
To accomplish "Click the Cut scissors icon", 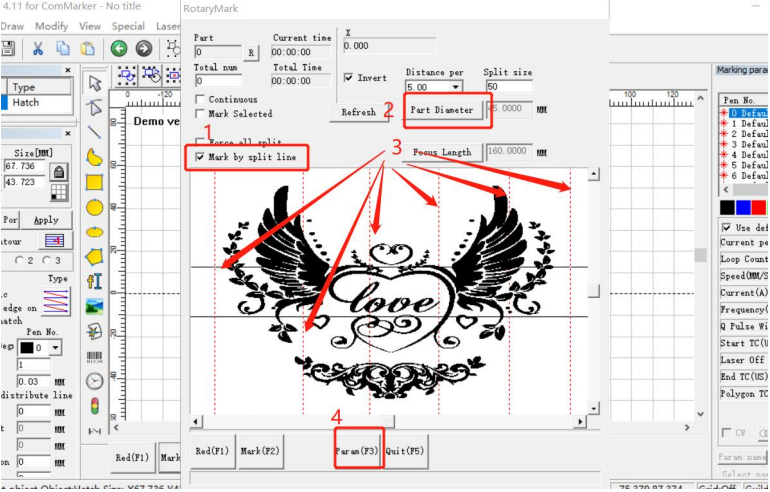I will click(38, 48).
